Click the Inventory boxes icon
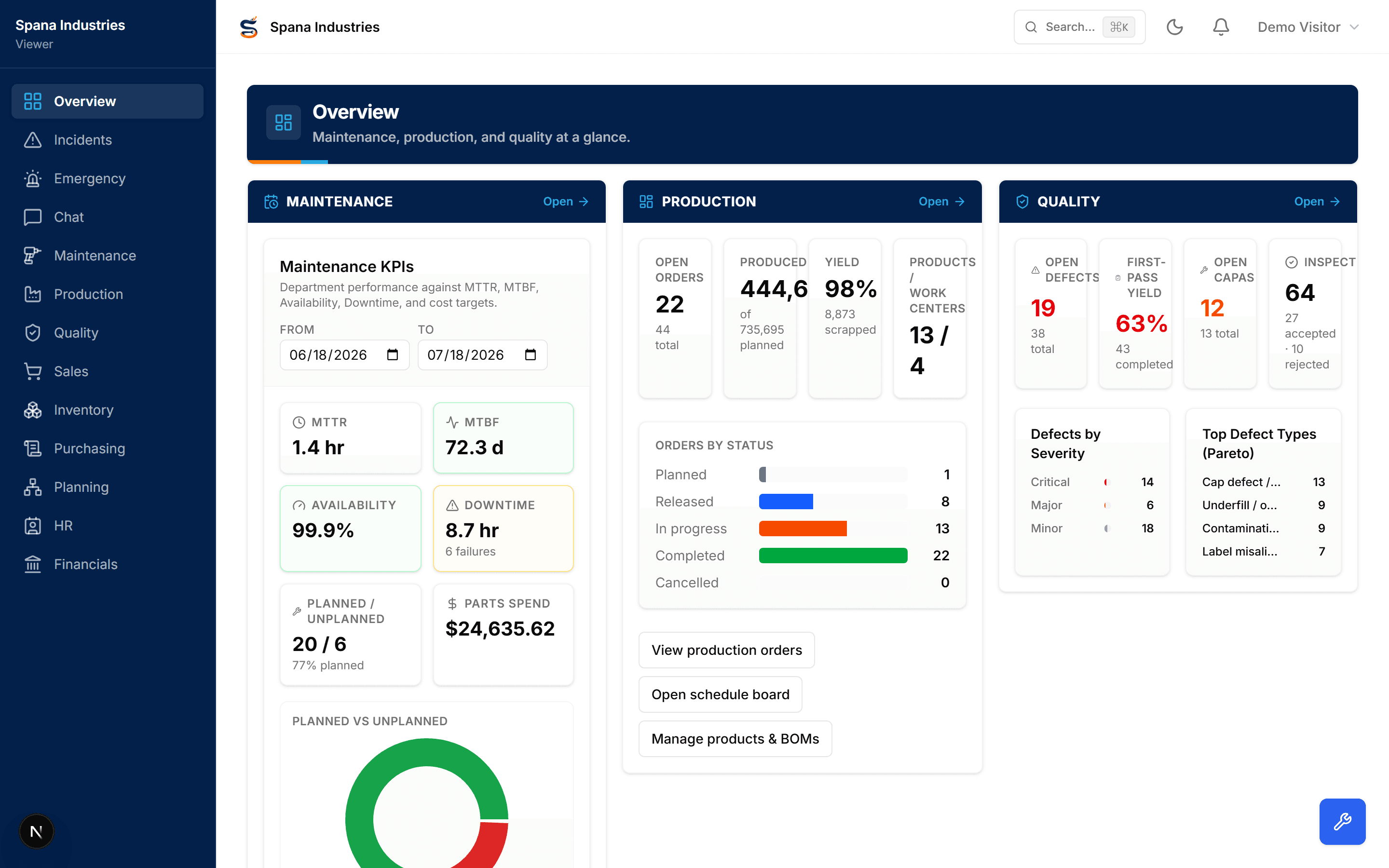This screenshot has height=868, width=1389. click(33, 410)
